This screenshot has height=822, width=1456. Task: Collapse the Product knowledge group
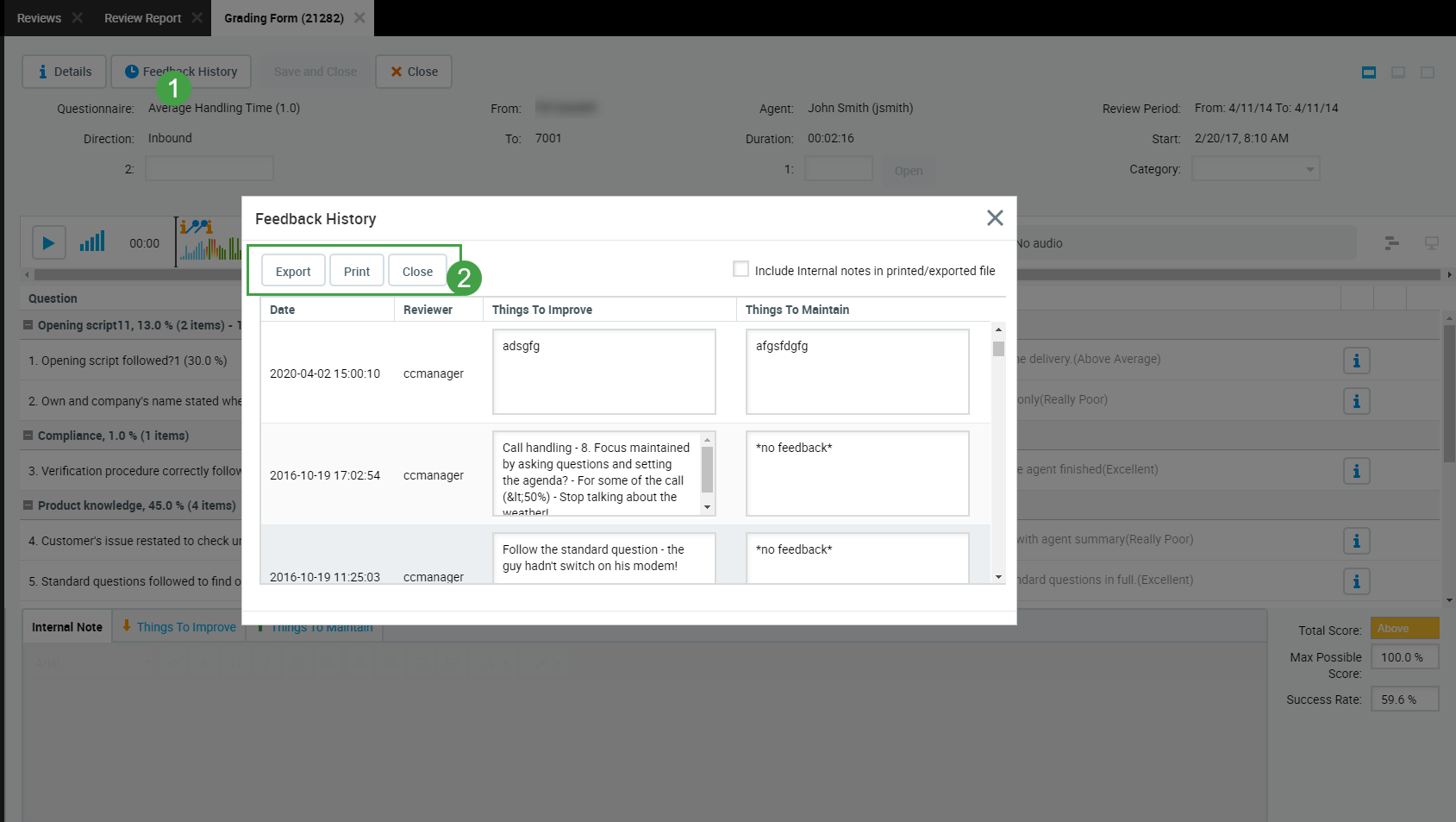28,505
